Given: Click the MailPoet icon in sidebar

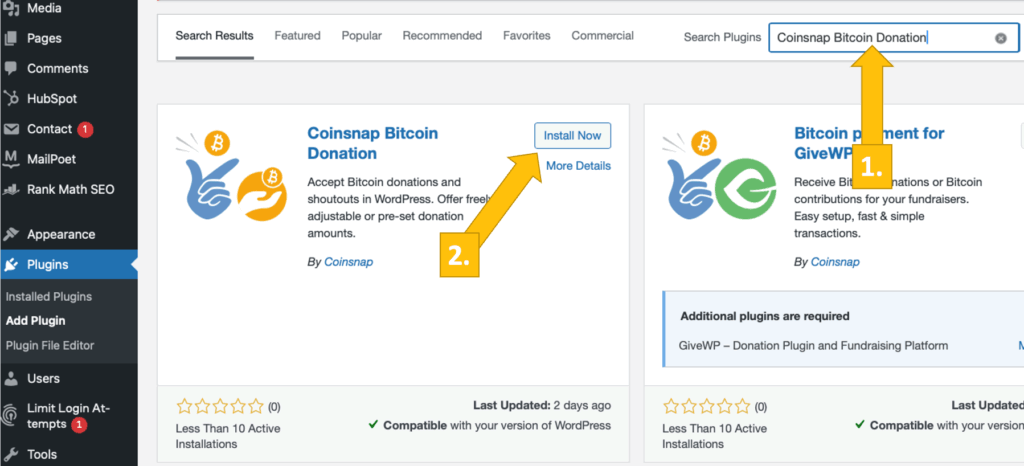Looking at the screenshot, I should pos(12,159).
